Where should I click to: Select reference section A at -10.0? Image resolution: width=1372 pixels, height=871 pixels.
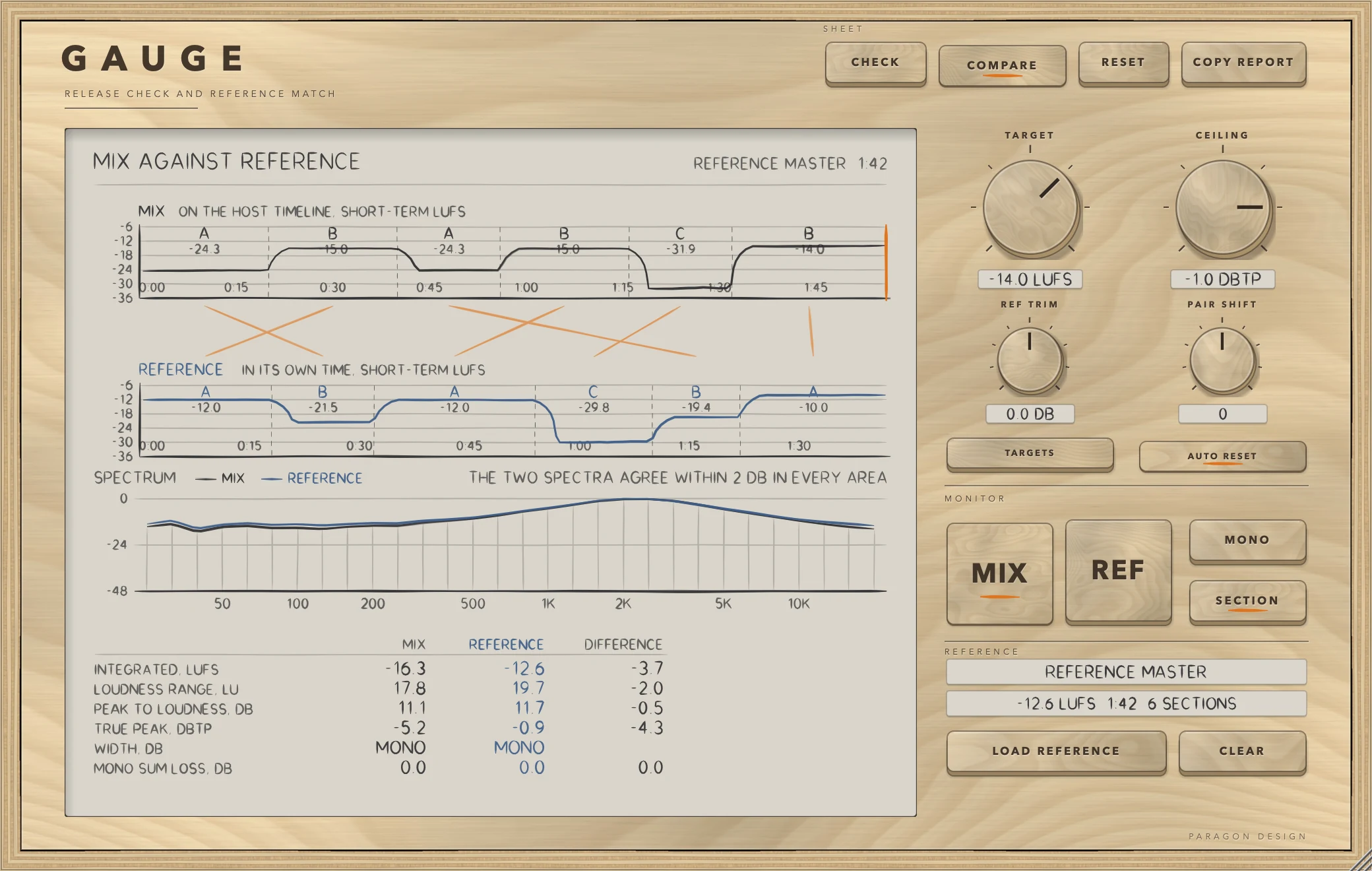click(813, 420)
